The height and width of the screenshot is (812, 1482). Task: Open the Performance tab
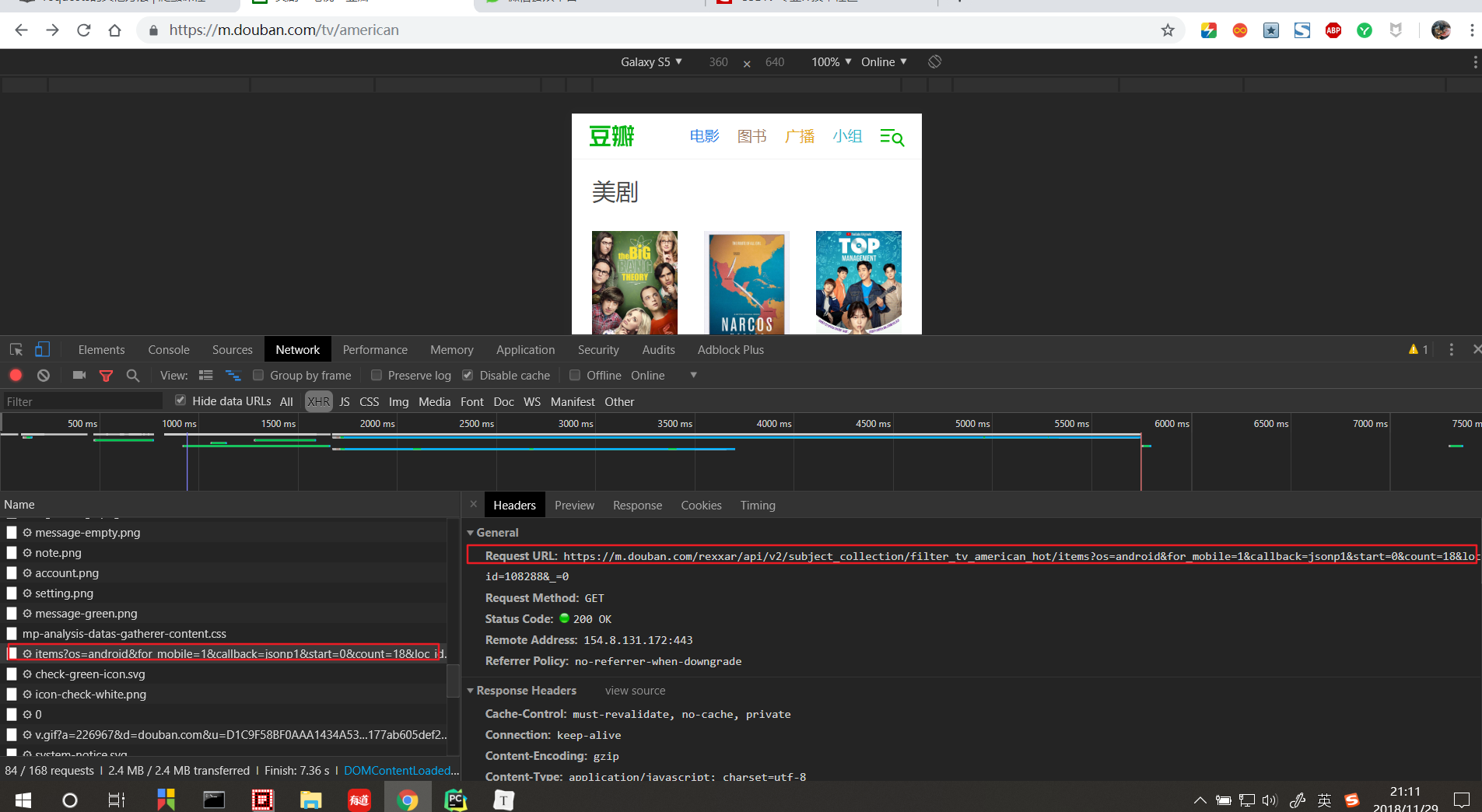375,350
